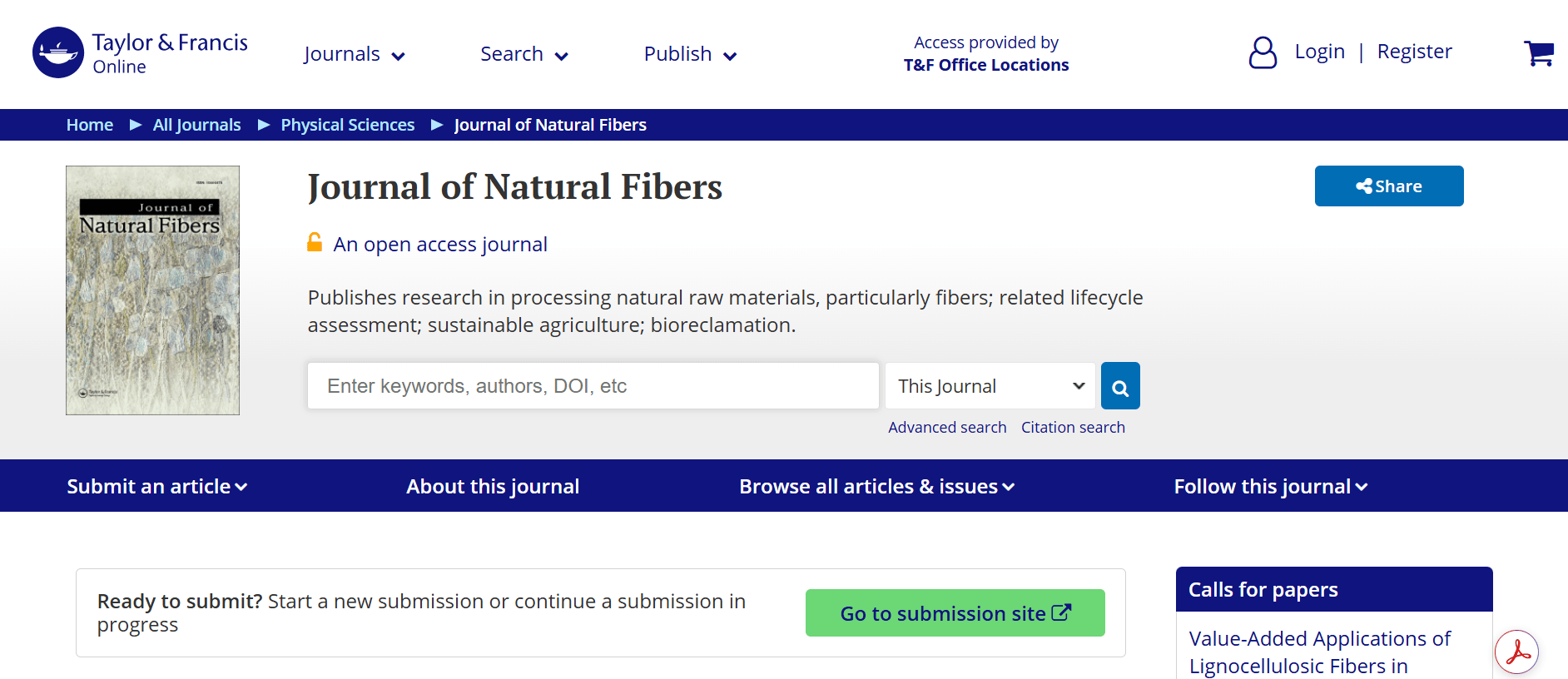1568x679 pixels.
Task: Open the shopping cart icon
Action: point(1539,53)
